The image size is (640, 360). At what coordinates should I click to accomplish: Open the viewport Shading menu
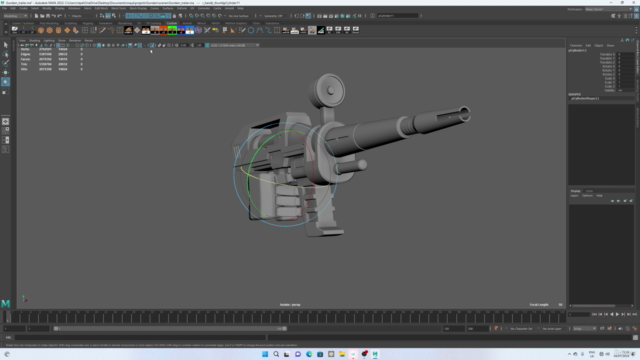(35, 40)
